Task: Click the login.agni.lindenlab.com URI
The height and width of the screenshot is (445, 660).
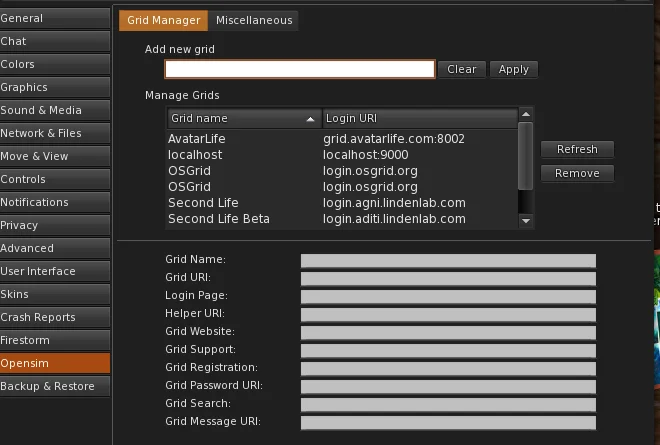Action: point(394,203)
